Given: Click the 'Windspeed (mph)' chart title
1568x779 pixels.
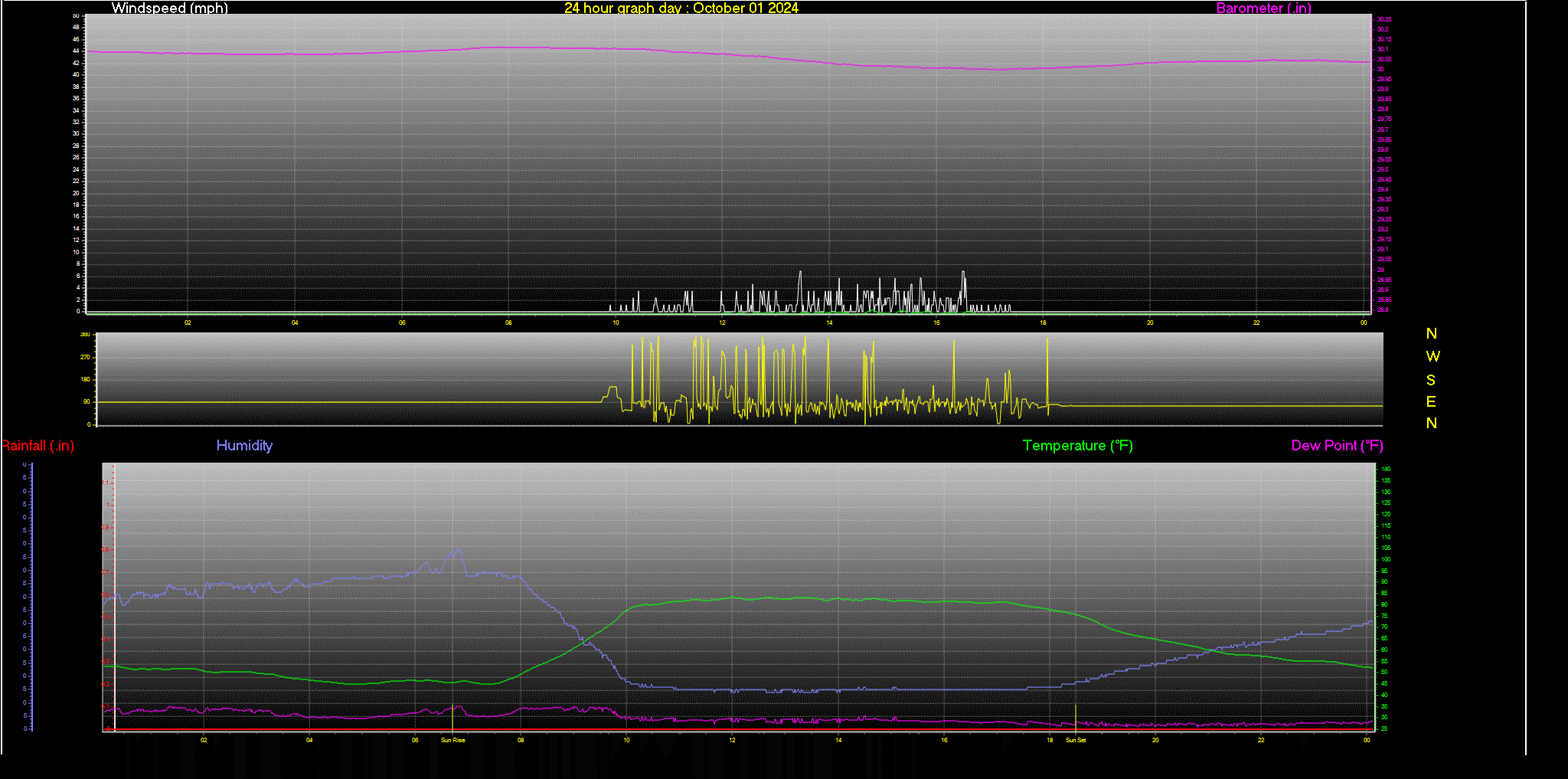Looking at the screenshot, I should tap(169, 8).
